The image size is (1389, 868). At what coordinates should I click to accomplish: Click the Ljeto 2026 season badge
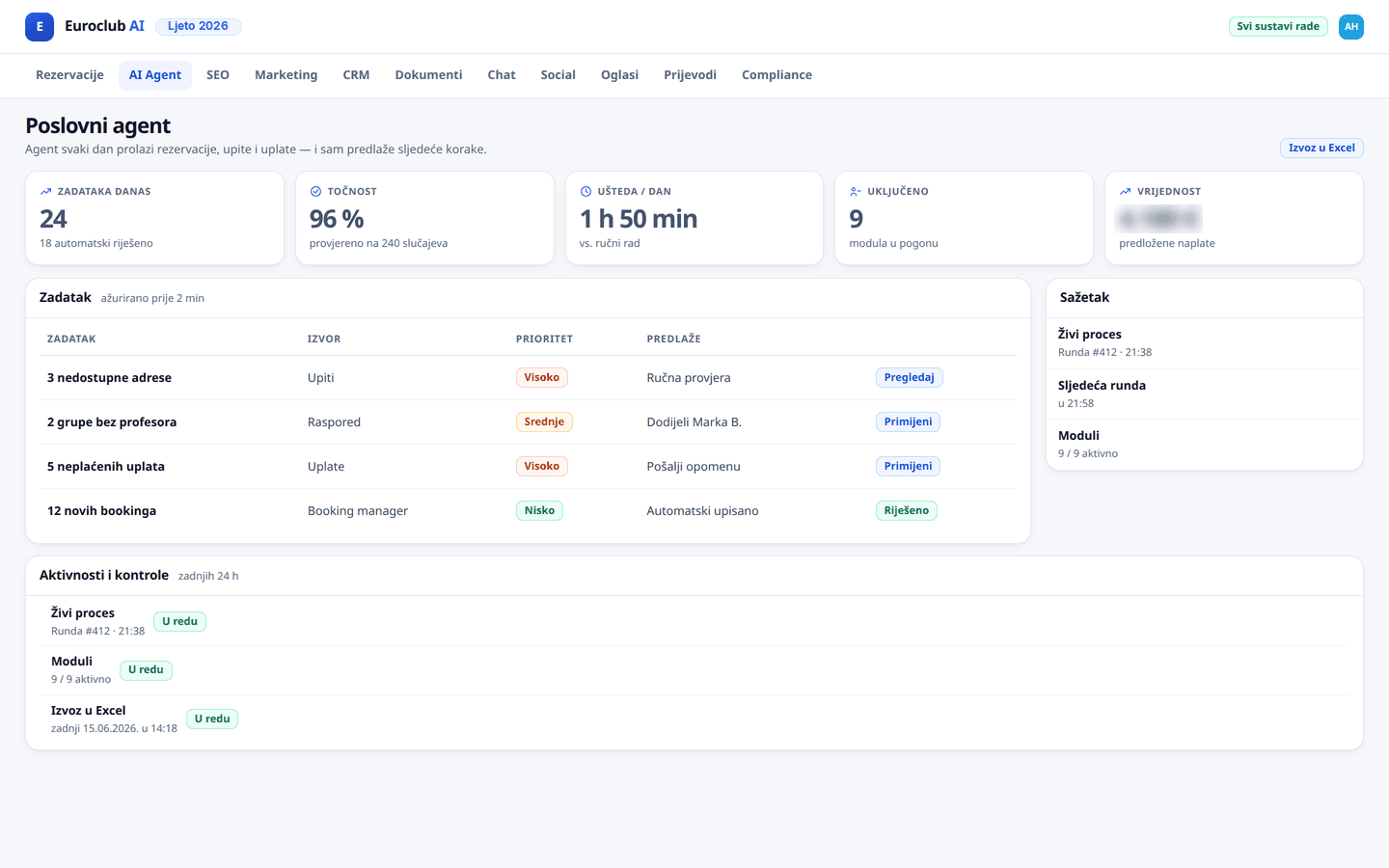[x=198, y=27]
